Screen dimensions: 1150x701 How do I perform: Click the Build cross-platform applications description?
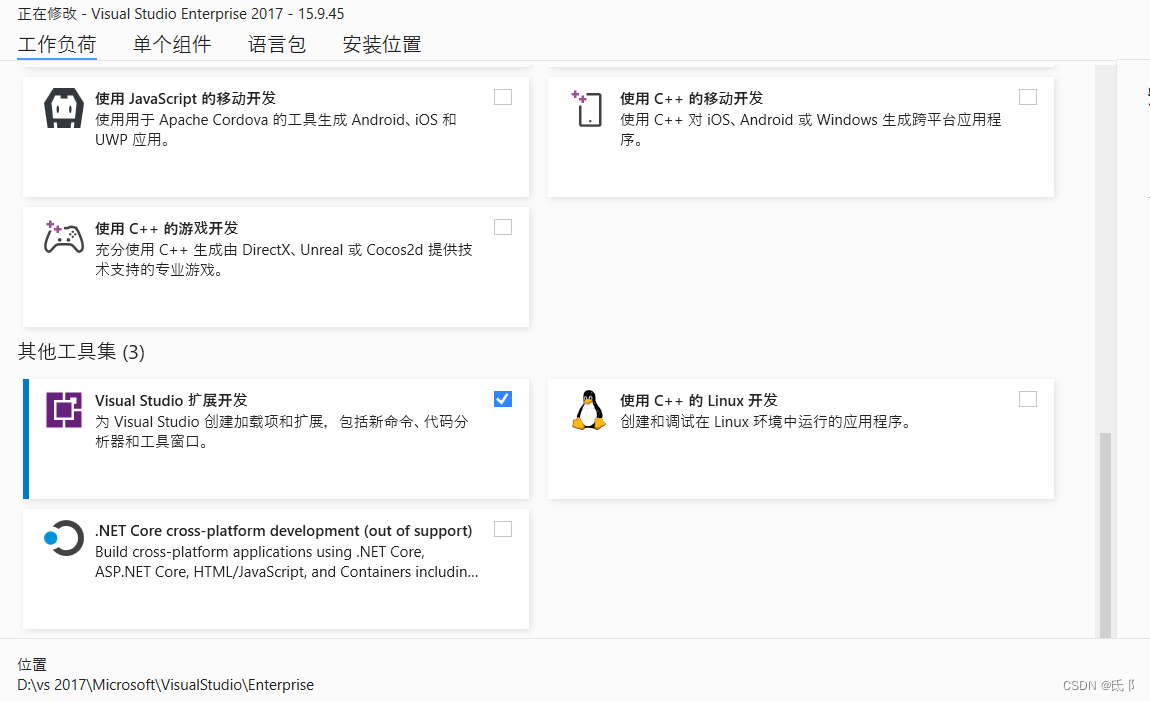coord(287,562)
